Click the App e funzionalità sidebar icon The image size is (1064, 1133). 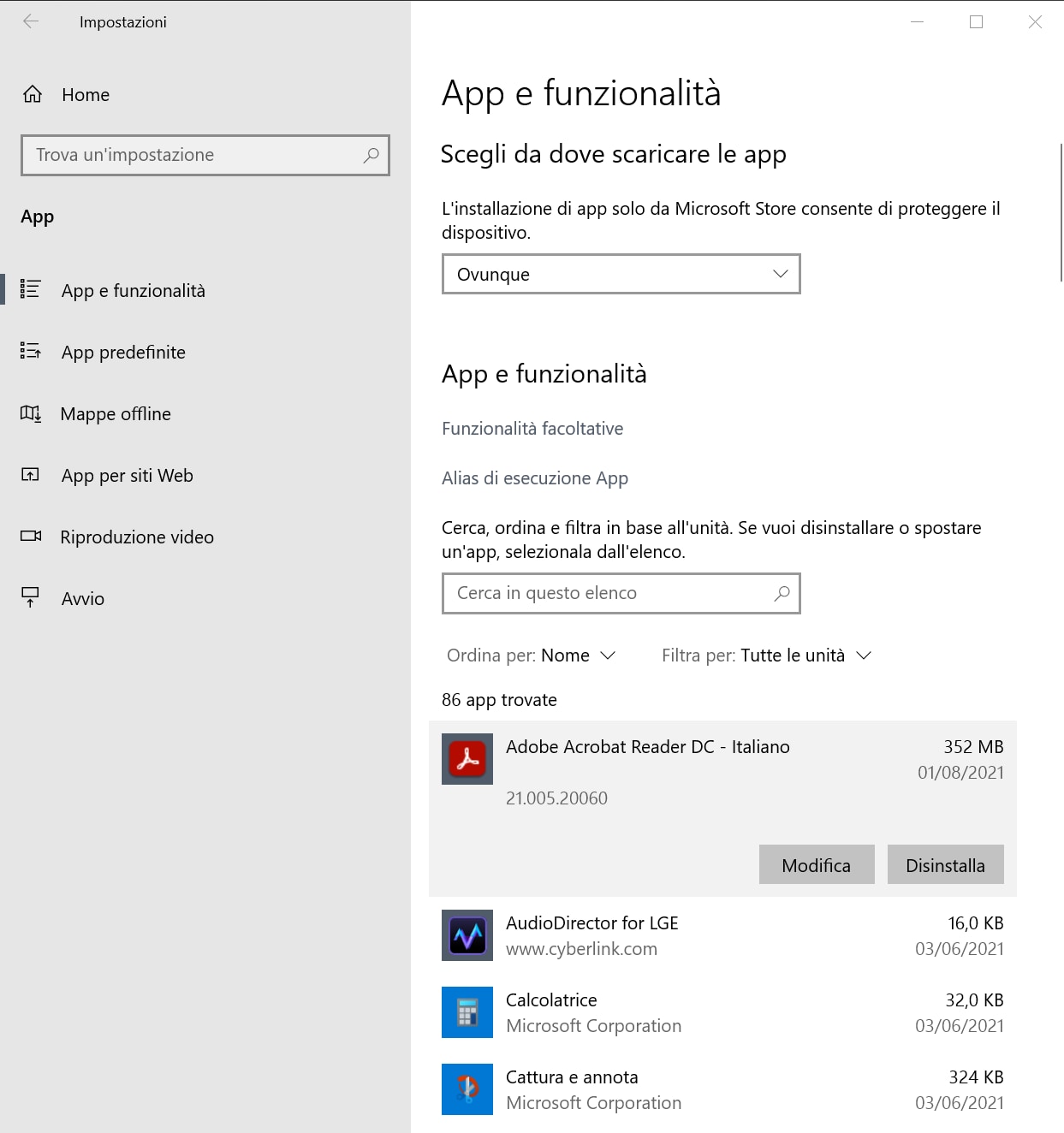pyautogui.click(x=30, y=289)
